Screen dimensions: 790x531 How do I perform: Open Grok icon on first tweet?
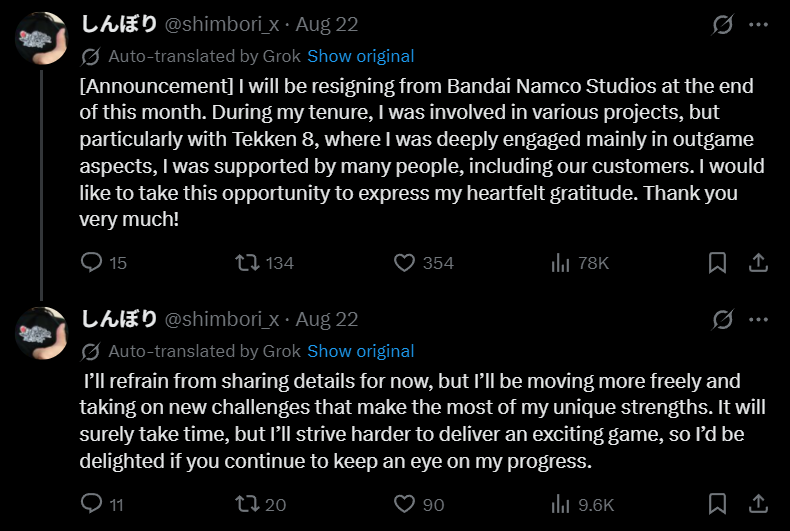(x=720, y=24)
